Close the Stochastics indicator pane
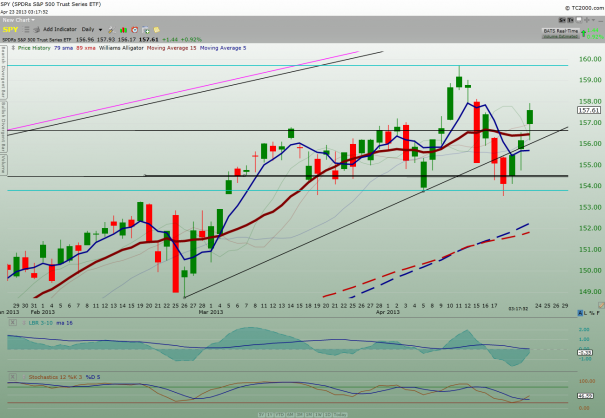The image size is (605, 418). point(13,377)
